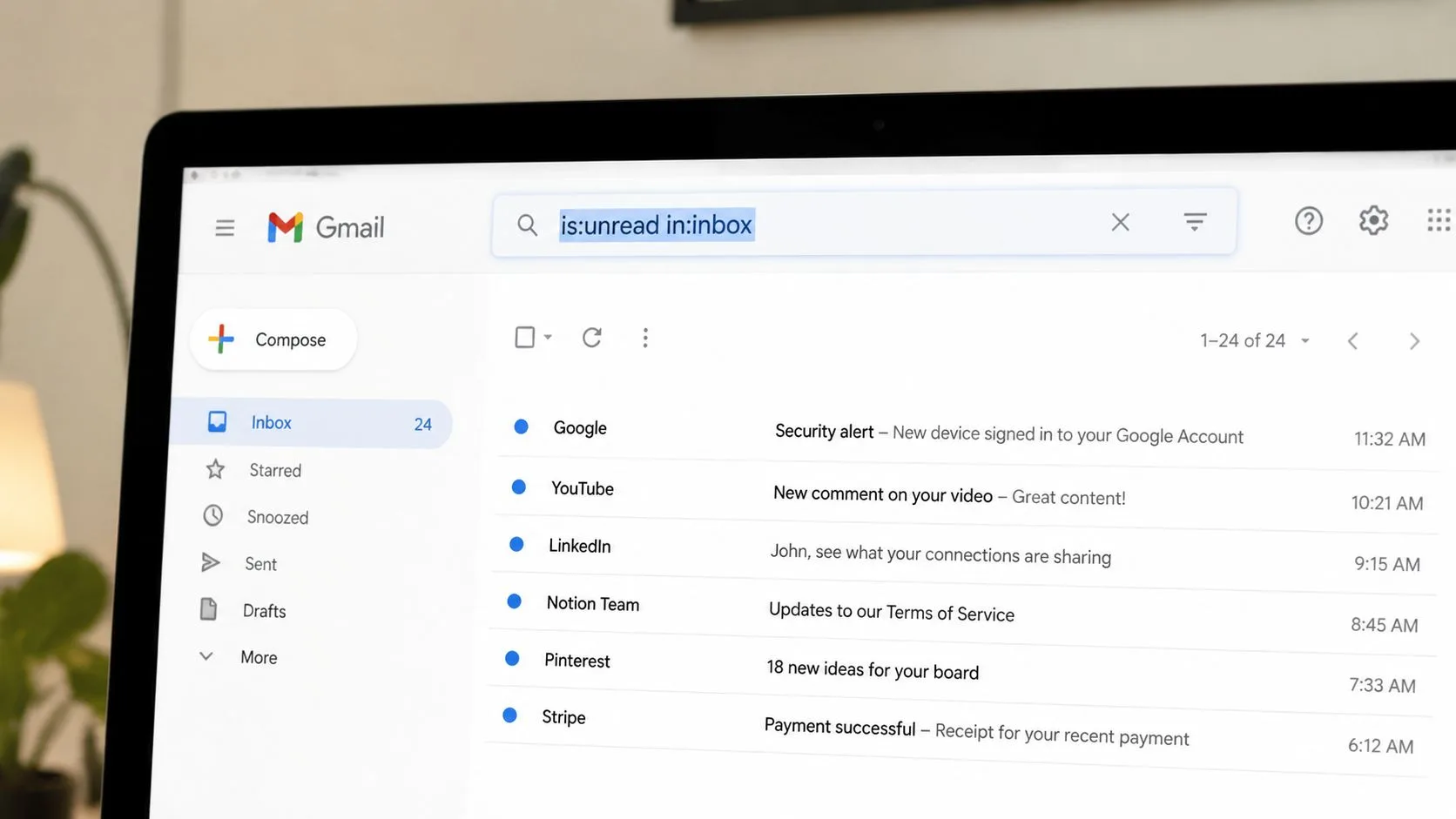Click the 6:12 AM timestamp
Image resolution: width=1456 pixels, height=819 pixels.
click(x=1380, y=746)
